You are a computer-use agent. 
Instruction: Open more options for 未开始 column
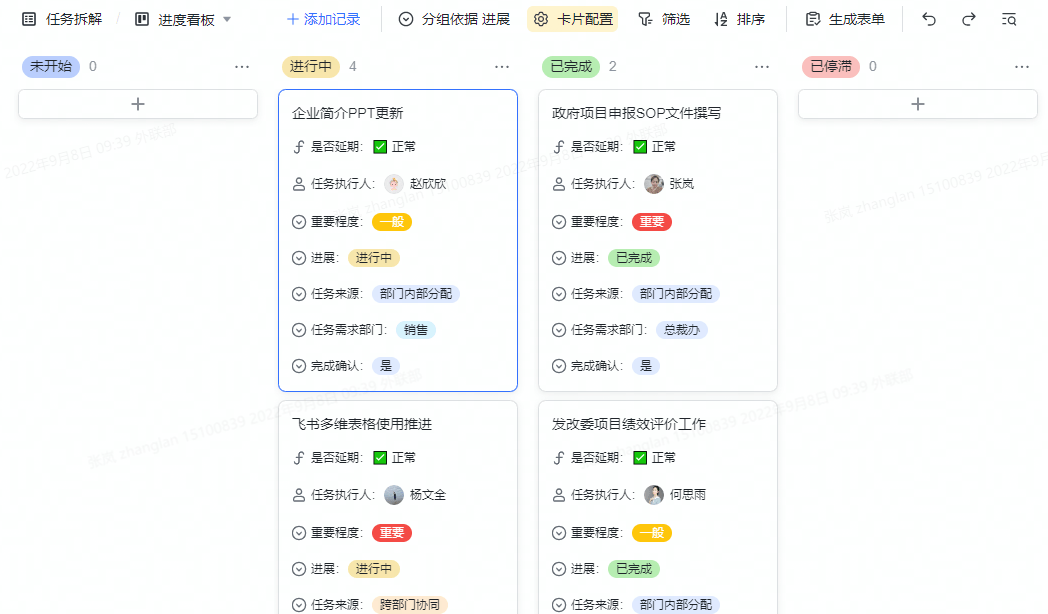[x=242, y=67]
